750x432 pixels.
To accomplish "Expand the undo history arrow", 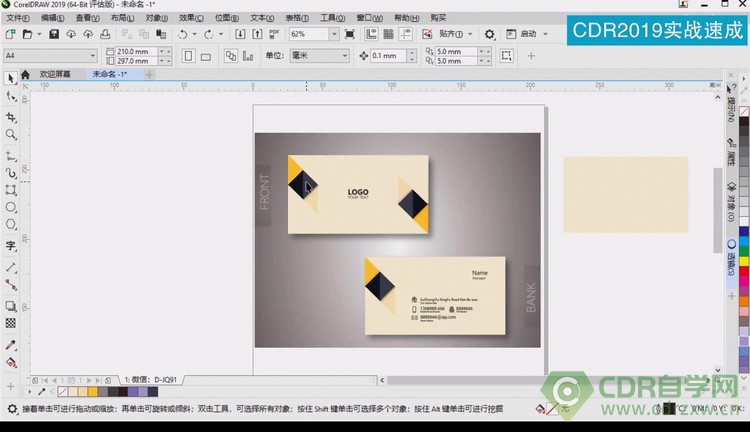I will tap(194, 34).
